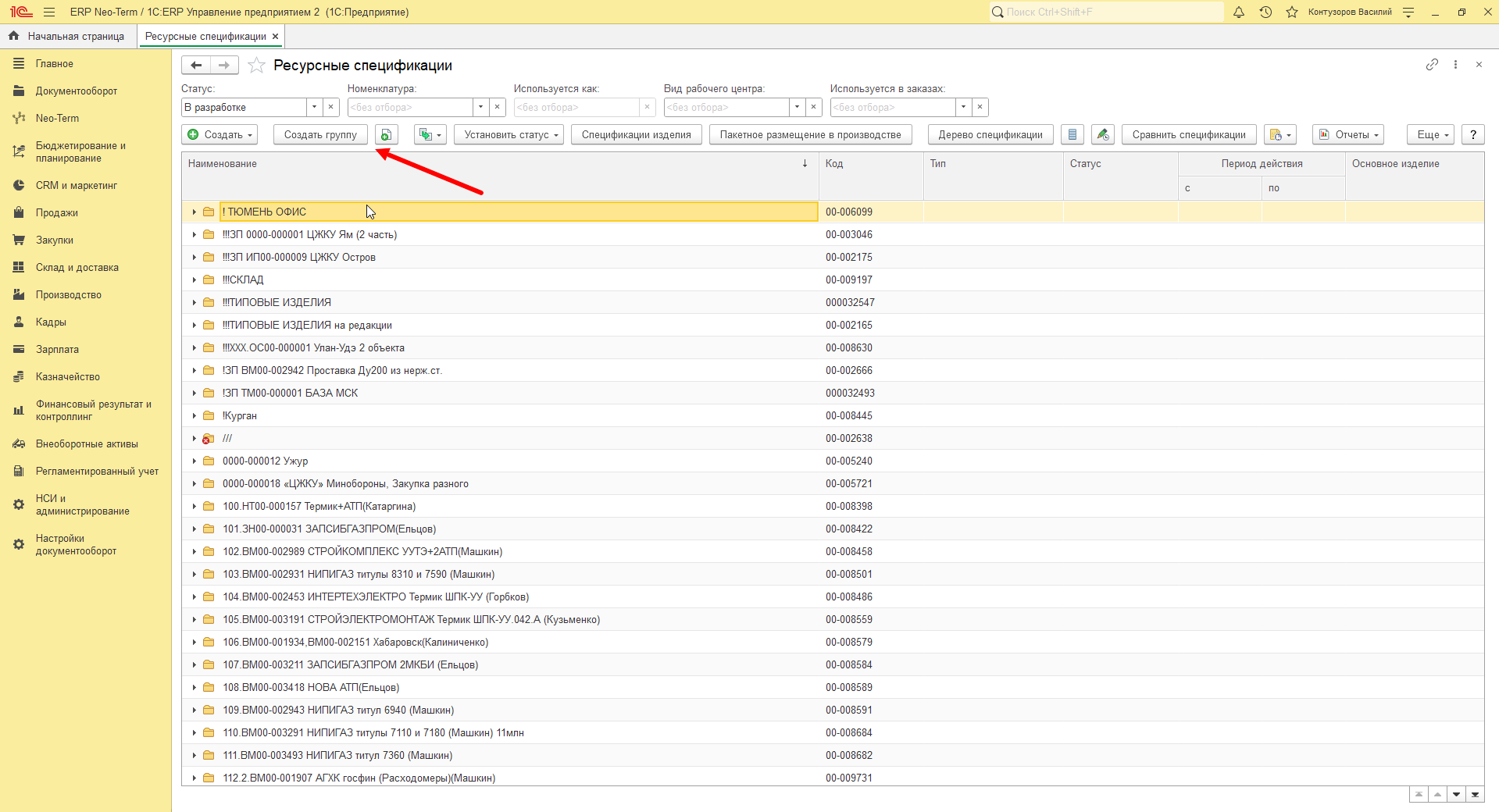Open the history clock icon
Viewport: 1499px width, 812px height.
coord(1265,12)
